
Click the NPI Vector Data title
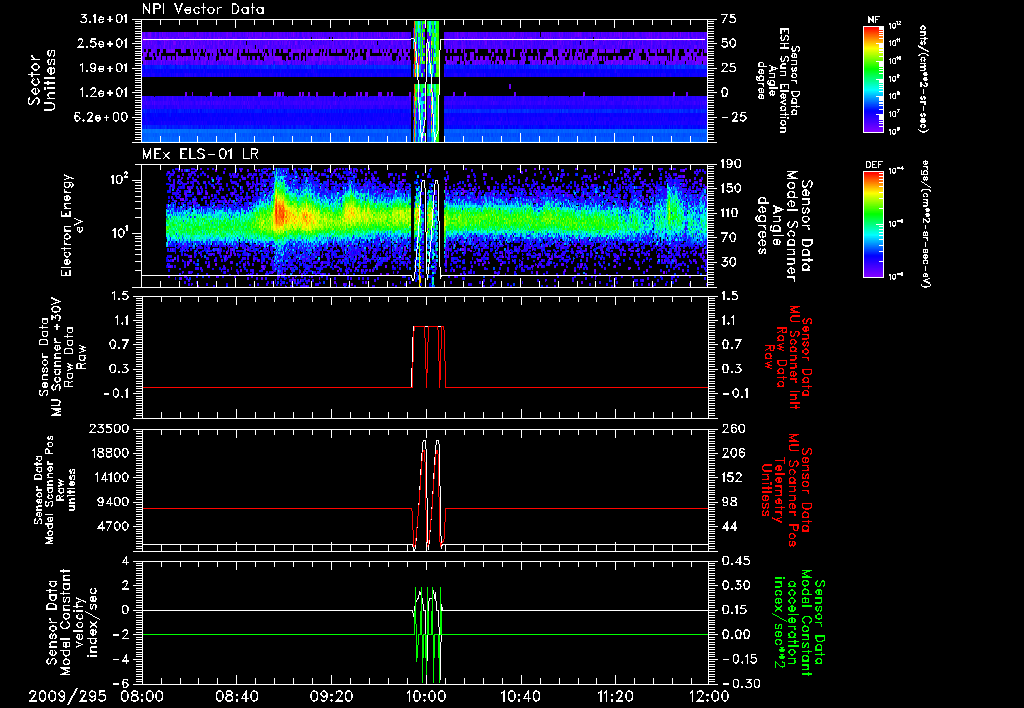coord(203,9)
